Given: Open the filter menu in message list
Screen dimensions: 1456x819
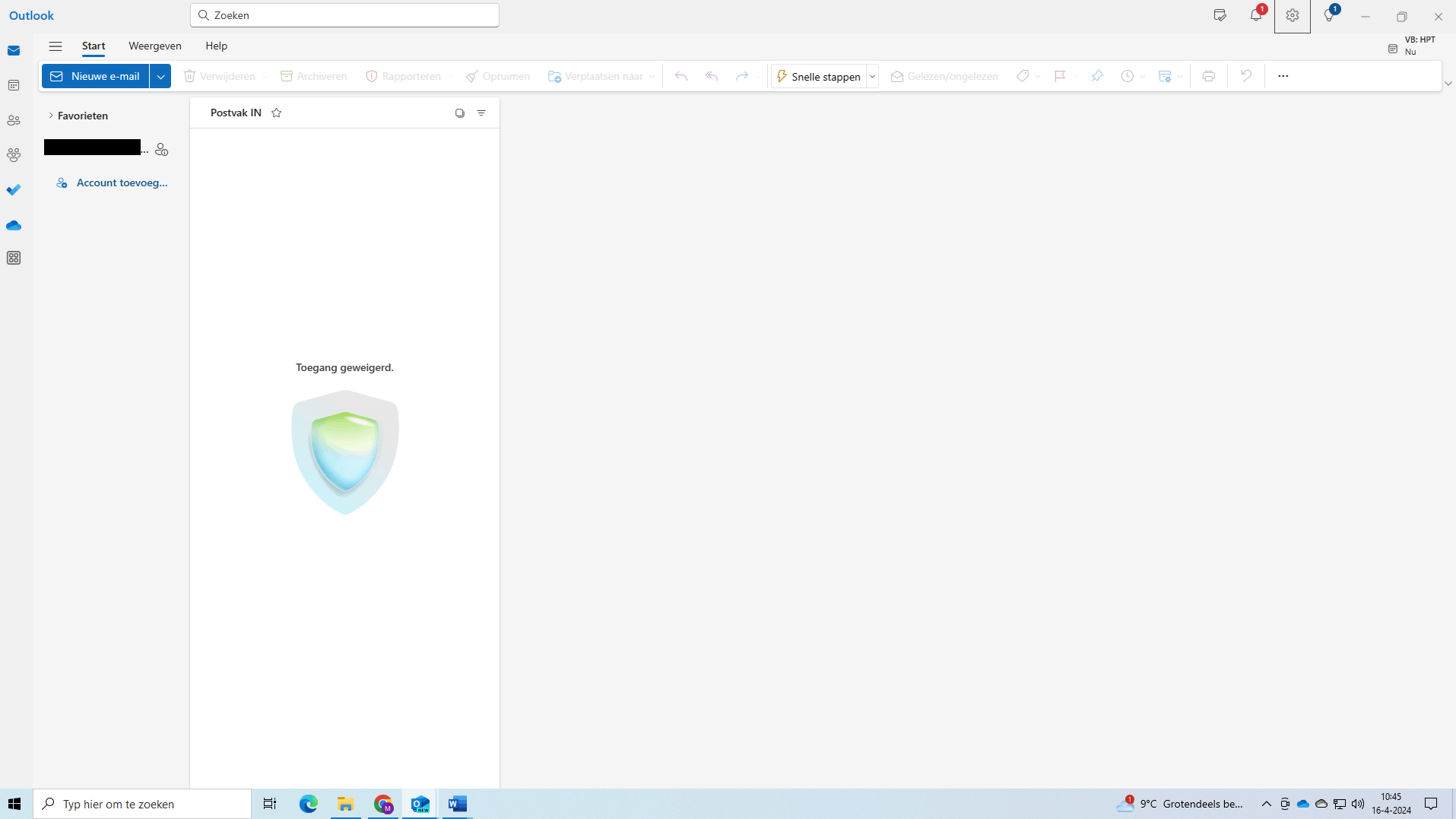Looking at the screenshot, I should [x=481, y=113].
